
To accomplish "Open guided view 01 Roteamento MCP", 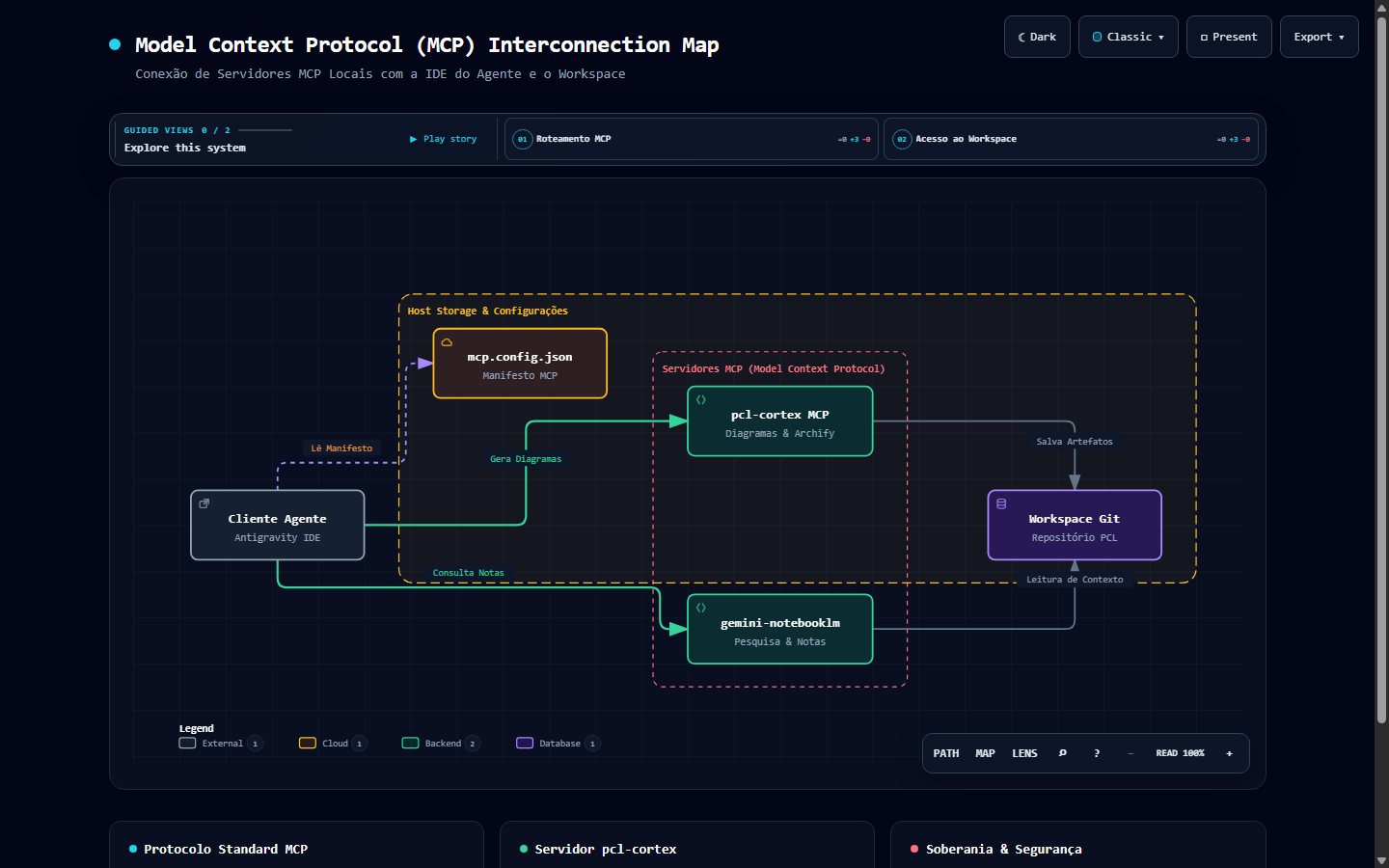I will (692, 139).
